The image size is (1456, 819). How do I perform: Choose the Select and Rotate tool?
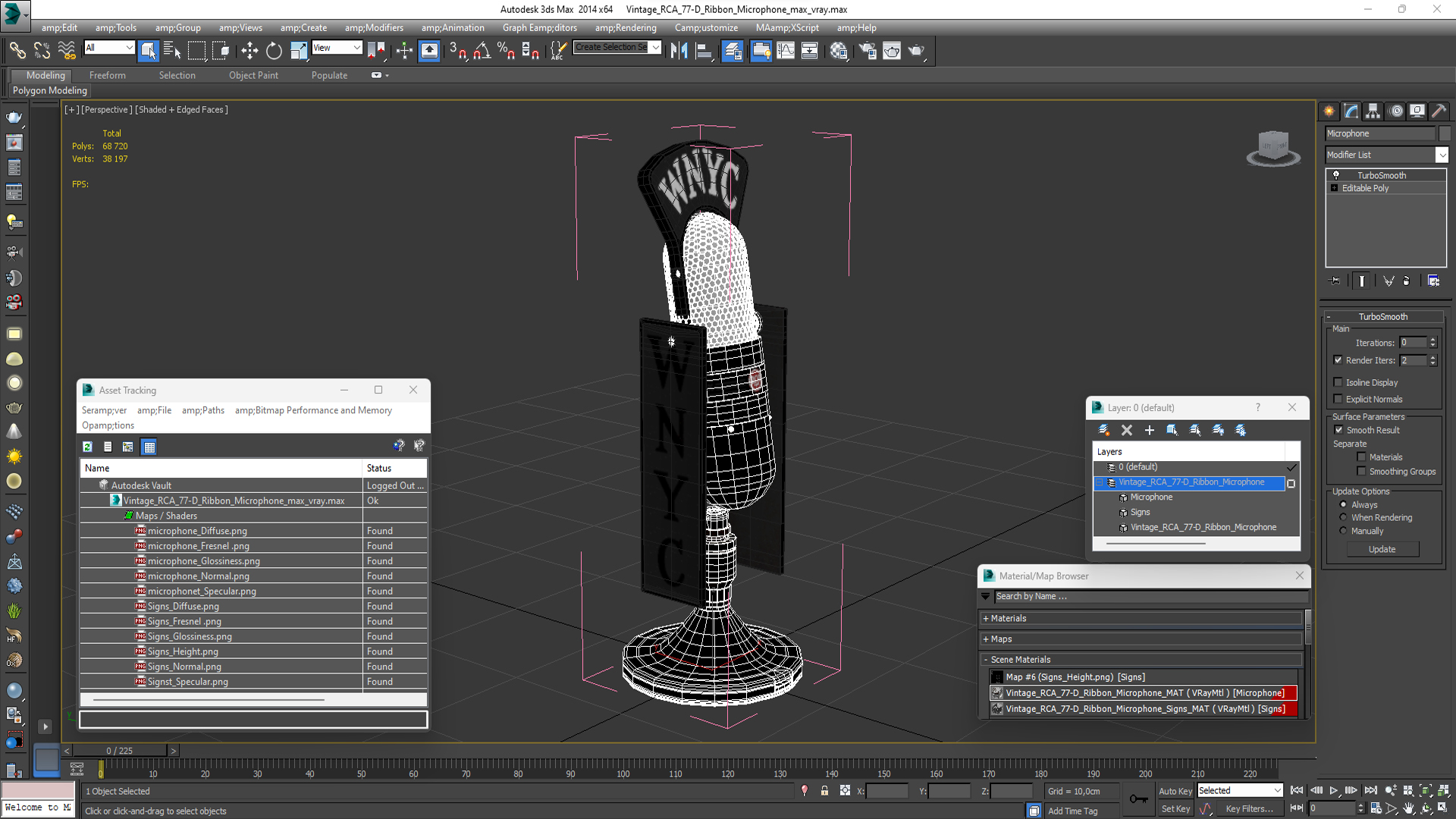pyautogui.click(x=274, y=51)
